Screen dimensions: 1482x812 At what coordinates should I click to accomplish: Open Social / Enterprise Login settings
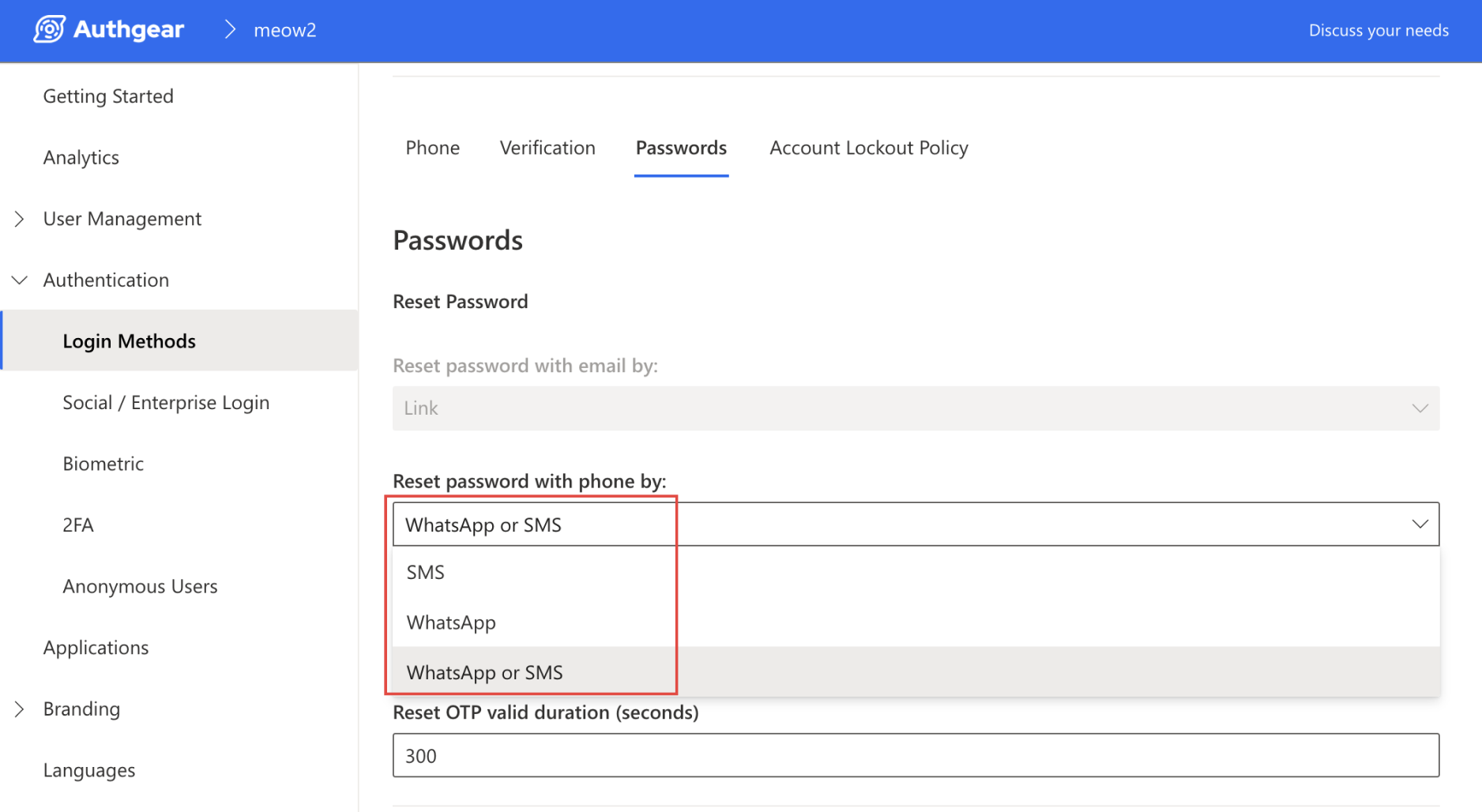166,403
